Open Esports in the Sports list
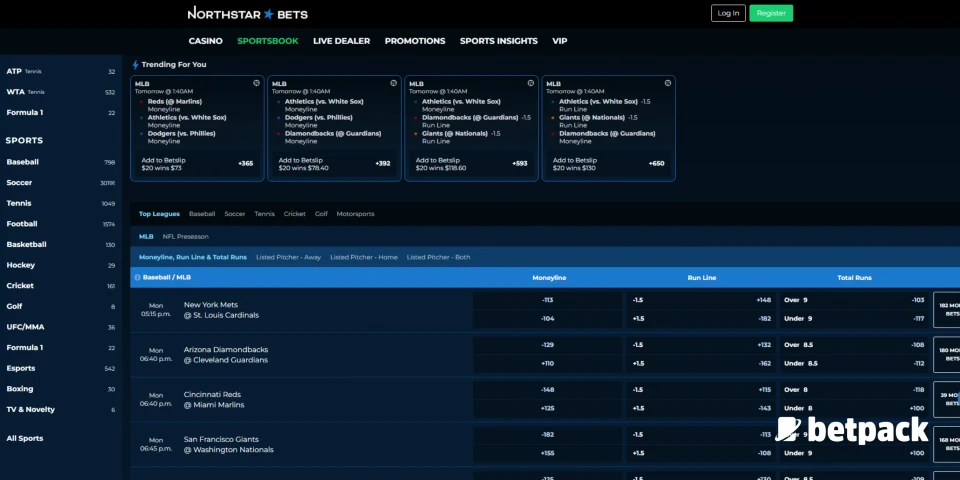 point(61,369)
